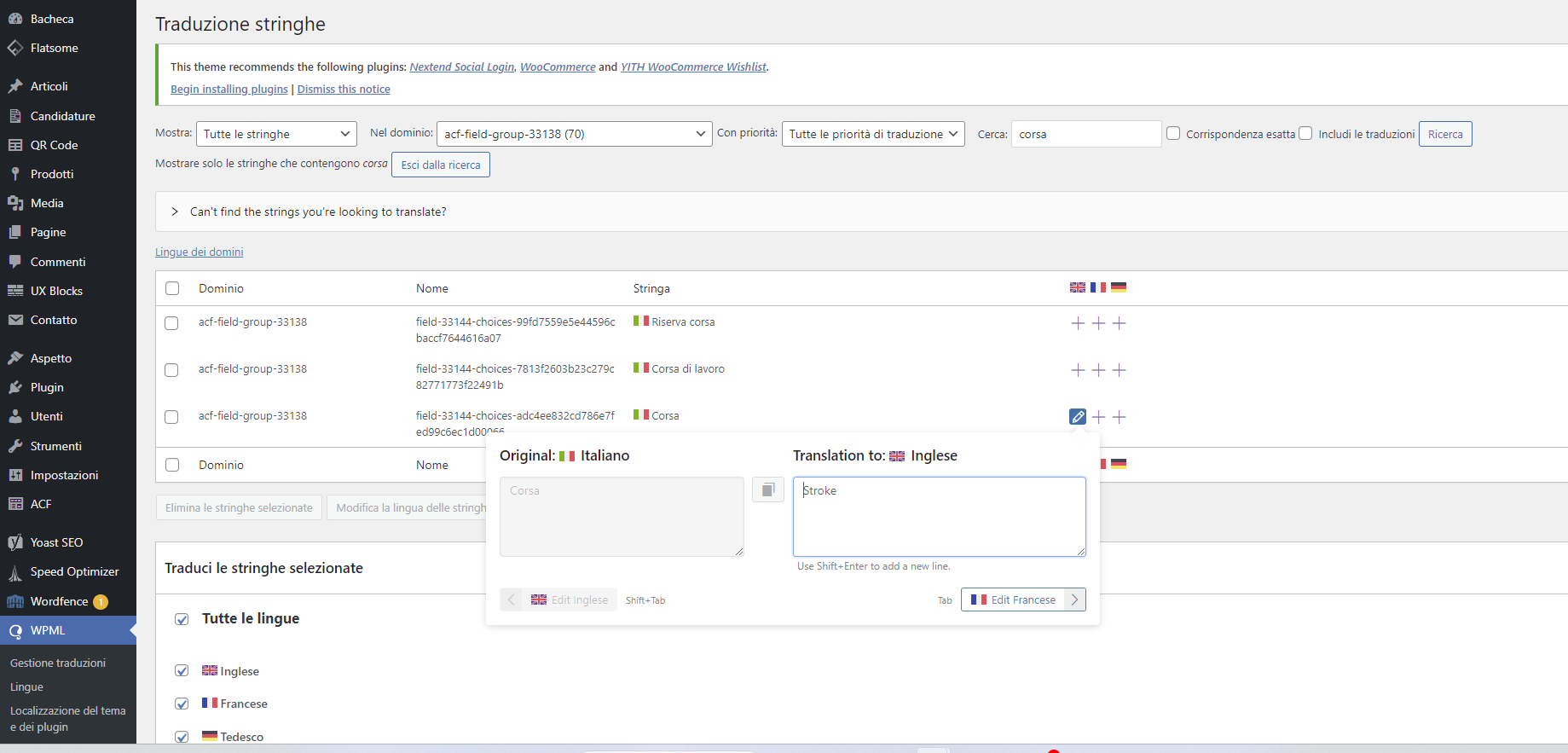Image resolution: width=1568 pixels, height=753 pixels.
Task: Add English translation for Riserva corsa
Action: point(1078,323)
